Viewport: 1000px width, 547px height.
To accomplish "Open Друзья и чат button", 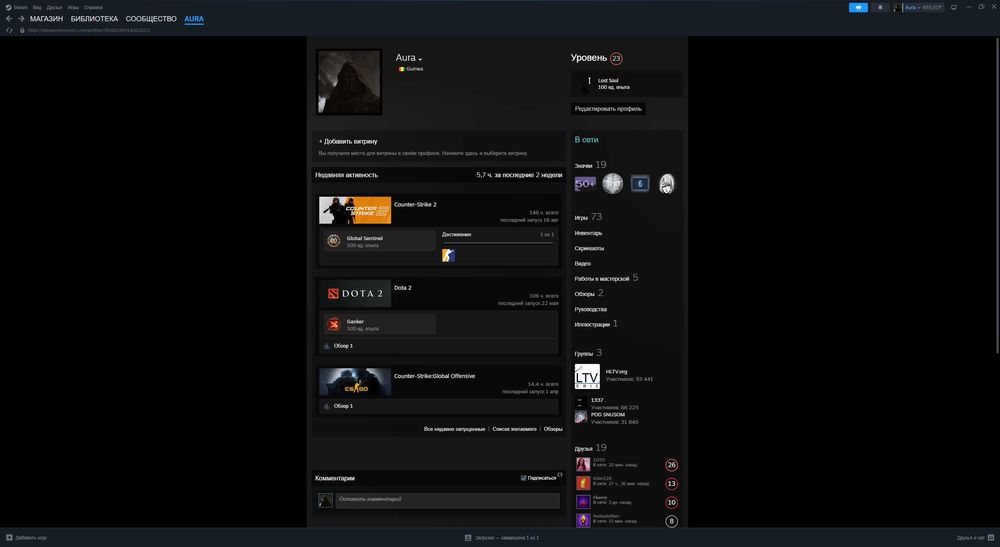I will (x=975, y=537).
